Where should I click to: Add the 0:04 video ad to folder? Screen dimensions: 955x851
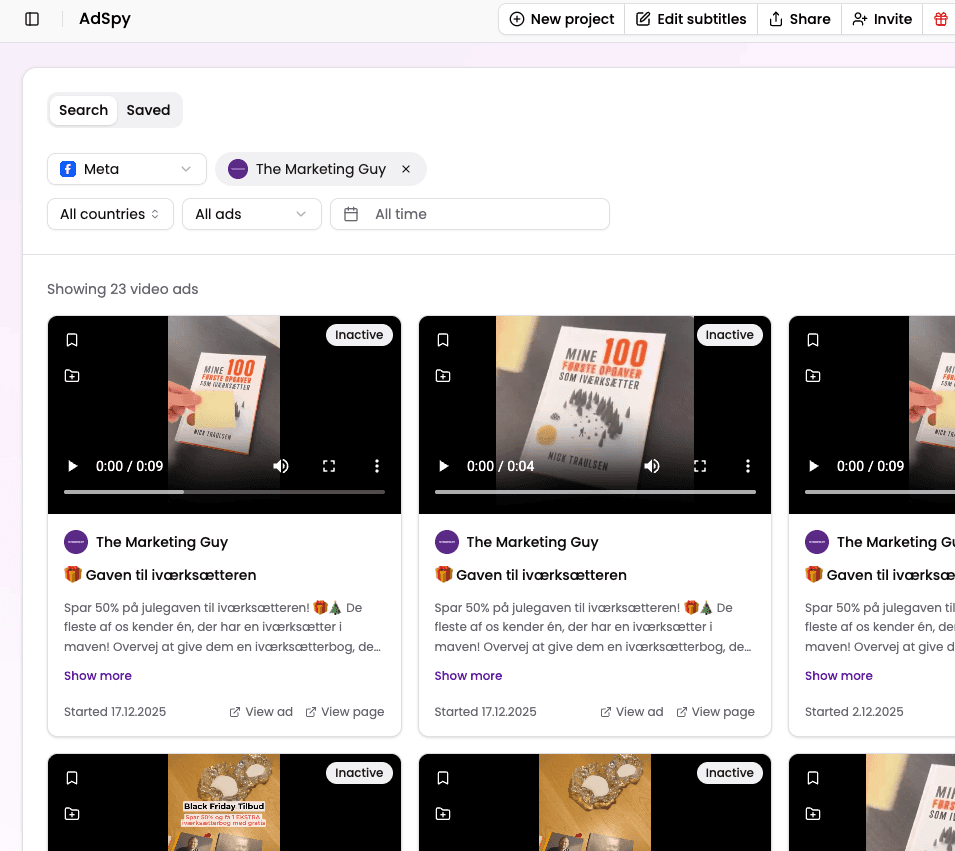(443, 376)
